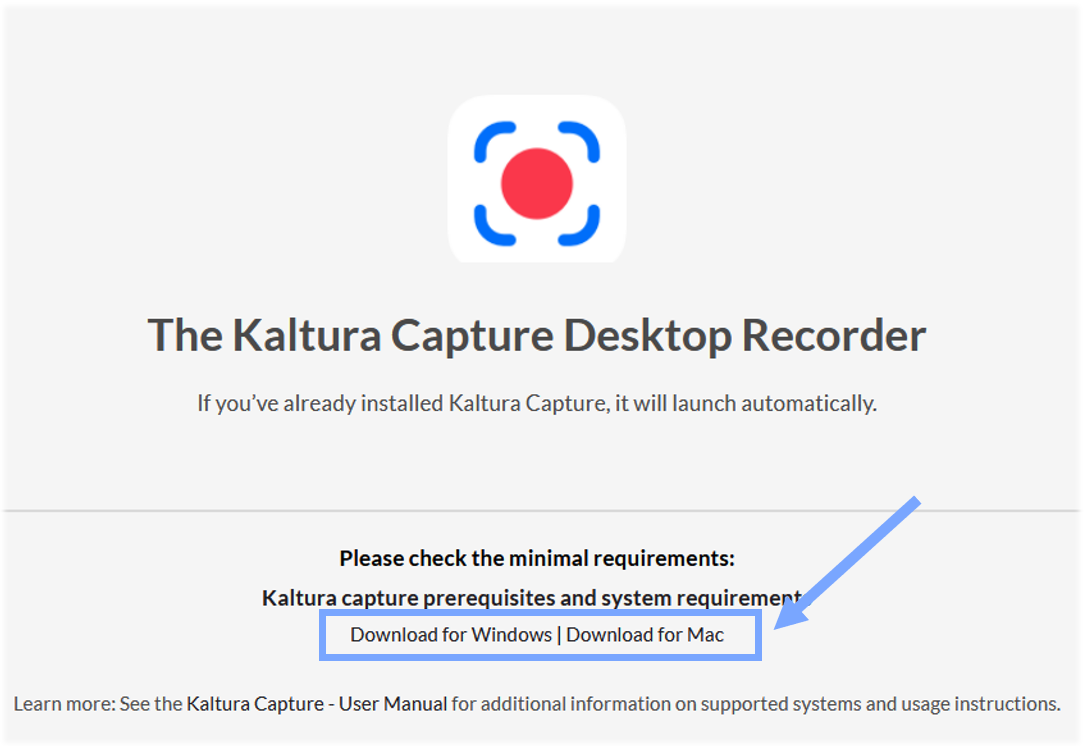Open the Kaltura Capture - User Manual link
The image size is (1084, 750).
[317, 704]
